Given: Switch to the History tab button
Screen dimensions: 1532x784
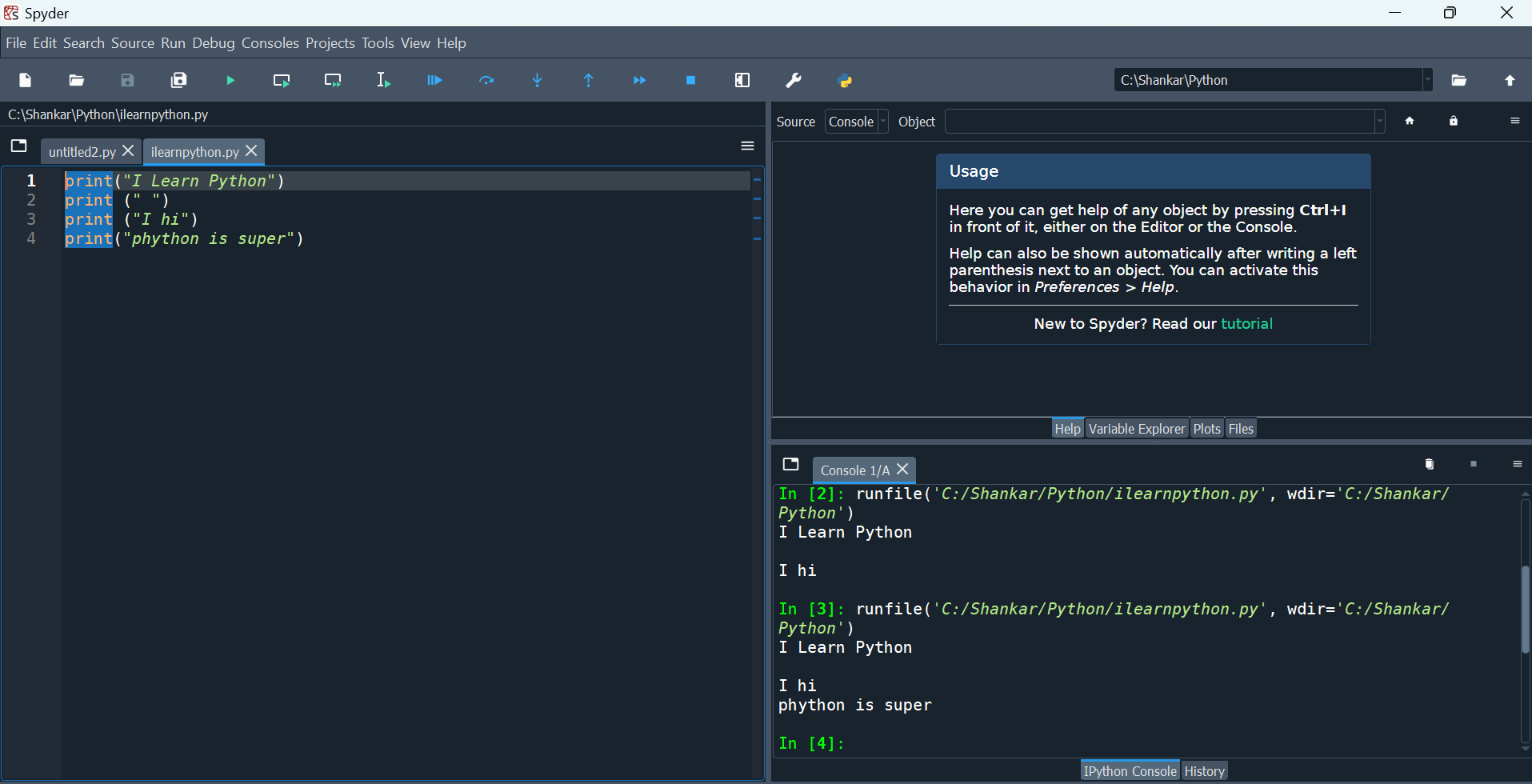Looking at the screenshot, I should (1204, 771).
